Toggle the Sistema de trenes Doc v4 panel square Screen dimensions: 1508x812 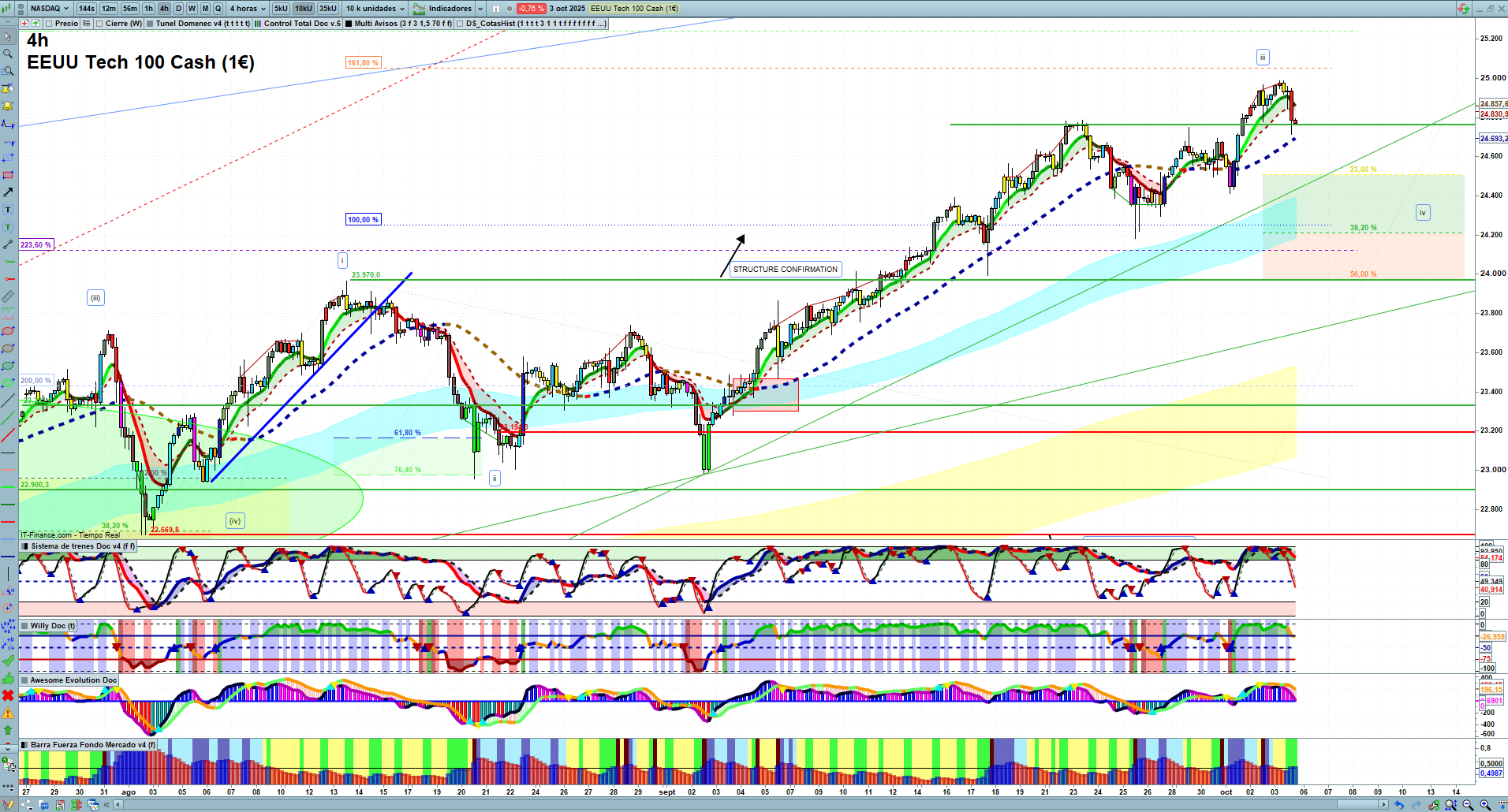(x=24, y=546)
